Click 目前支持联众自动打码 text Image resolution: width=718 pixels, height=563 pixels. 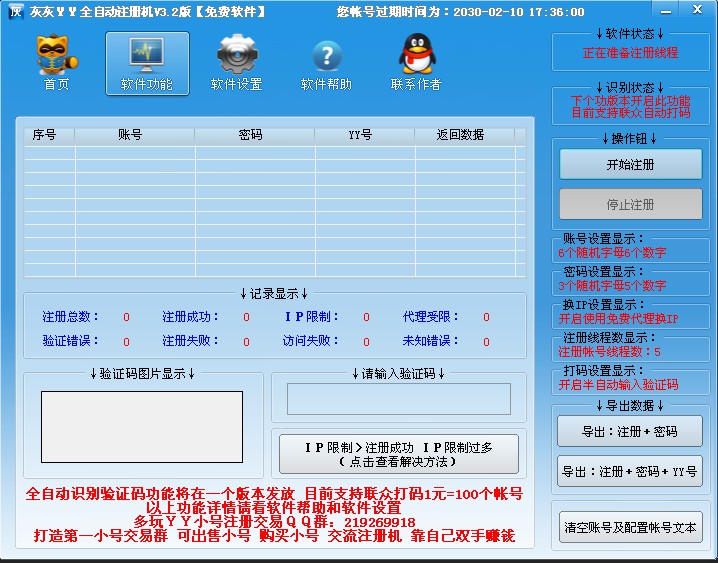630,113
